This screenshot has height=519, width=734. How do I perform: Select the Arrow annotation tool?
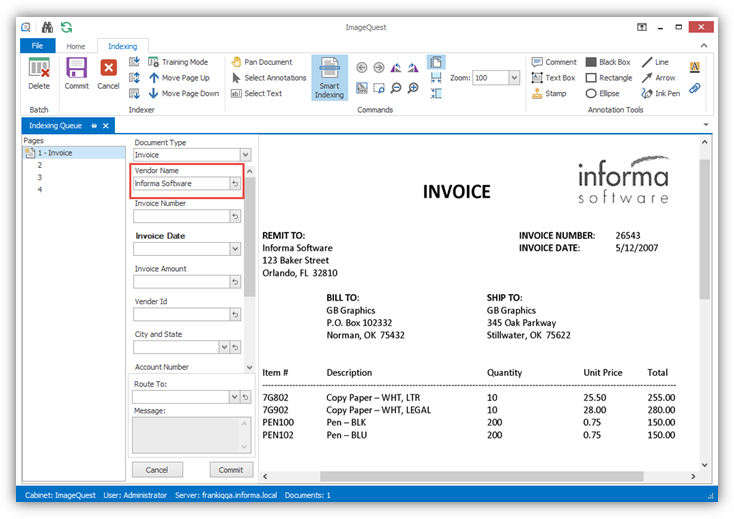[659, 78]
